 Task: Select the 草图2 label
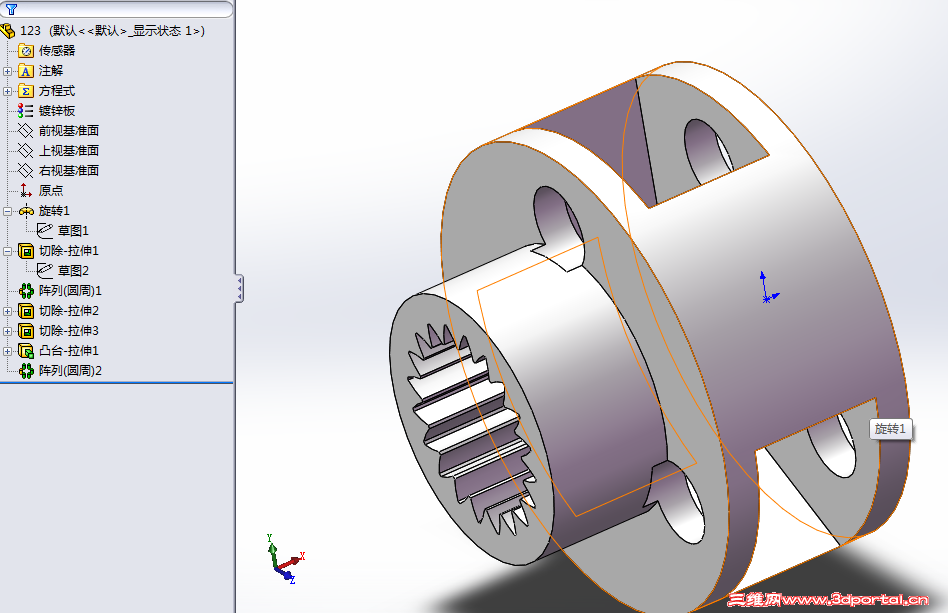tap(73, 270)
